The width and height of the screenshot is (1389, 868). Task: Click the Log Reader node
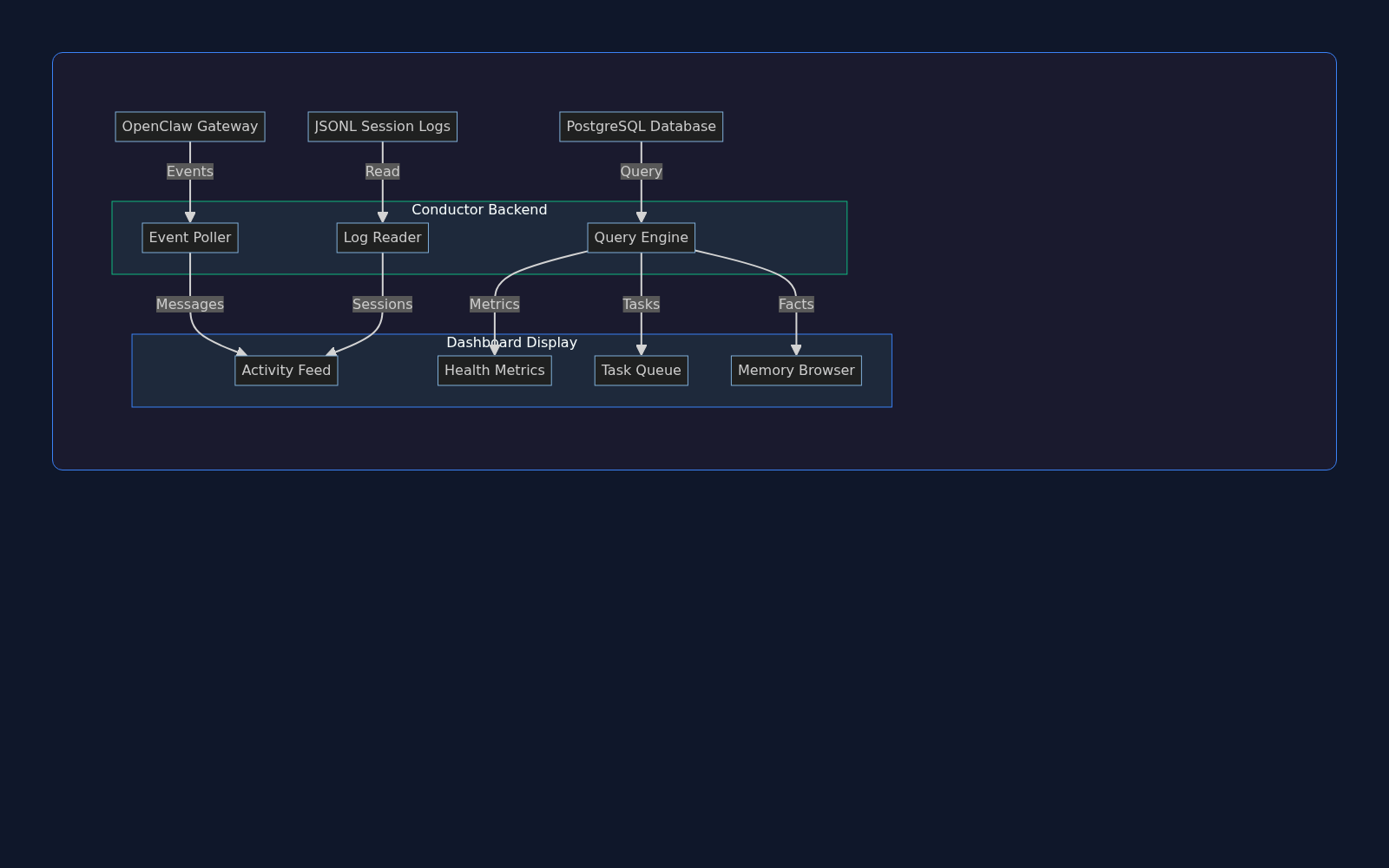point(382,238)
